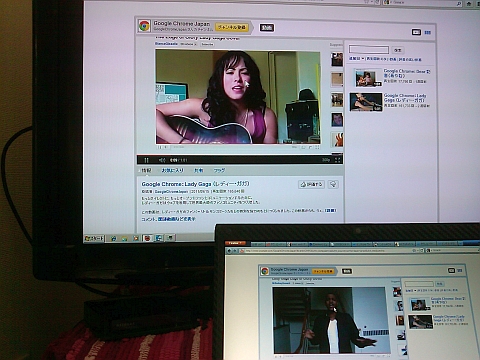Image resolution: width=480 pixels, height=360 pixels.
Task: Click the playing guitar video on the monitor
Action: 238,97
